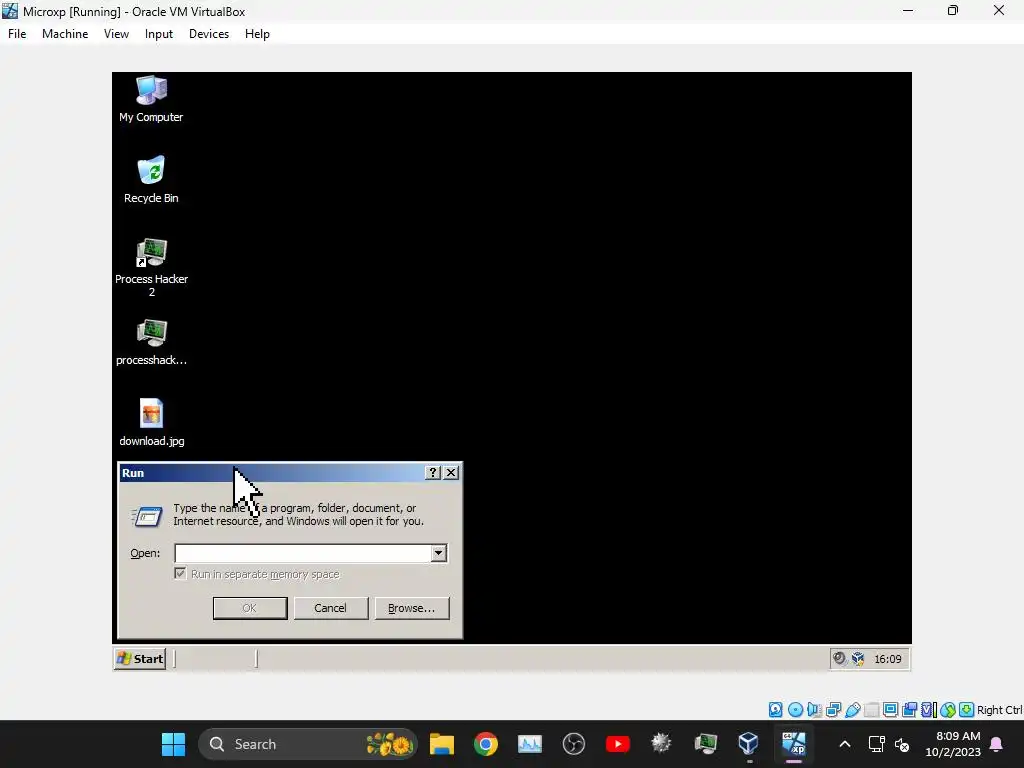
Task: Click the grayed shared folders indicator in VirtualBox status bar
Action: point(871,710)
